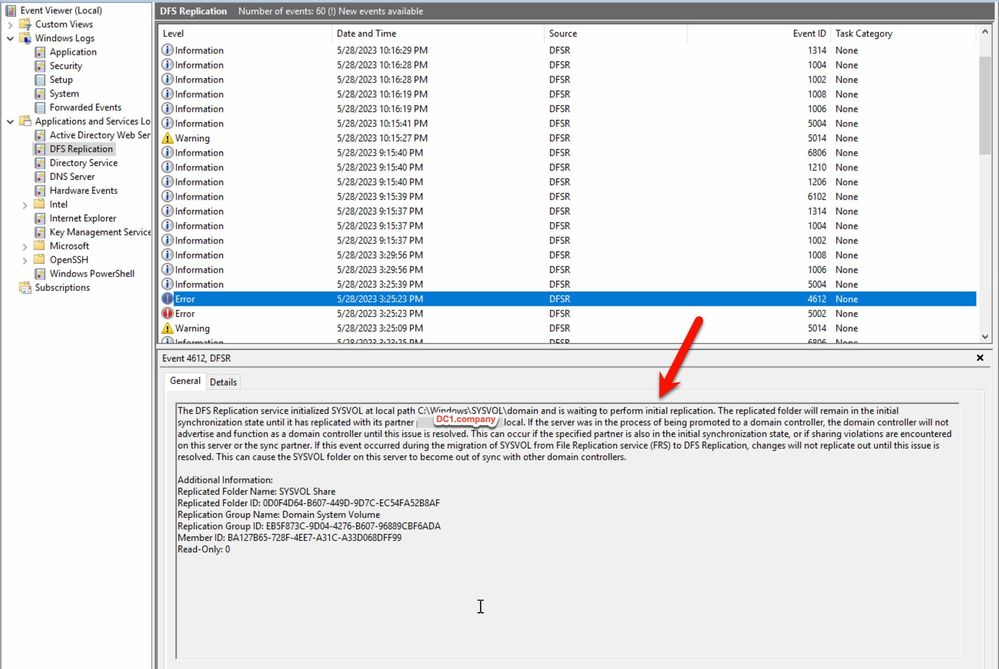Expand the Microsoft folder node
The height and width of the screenshot is (669, 999).
pyautogui.click(x=25, y=247)
